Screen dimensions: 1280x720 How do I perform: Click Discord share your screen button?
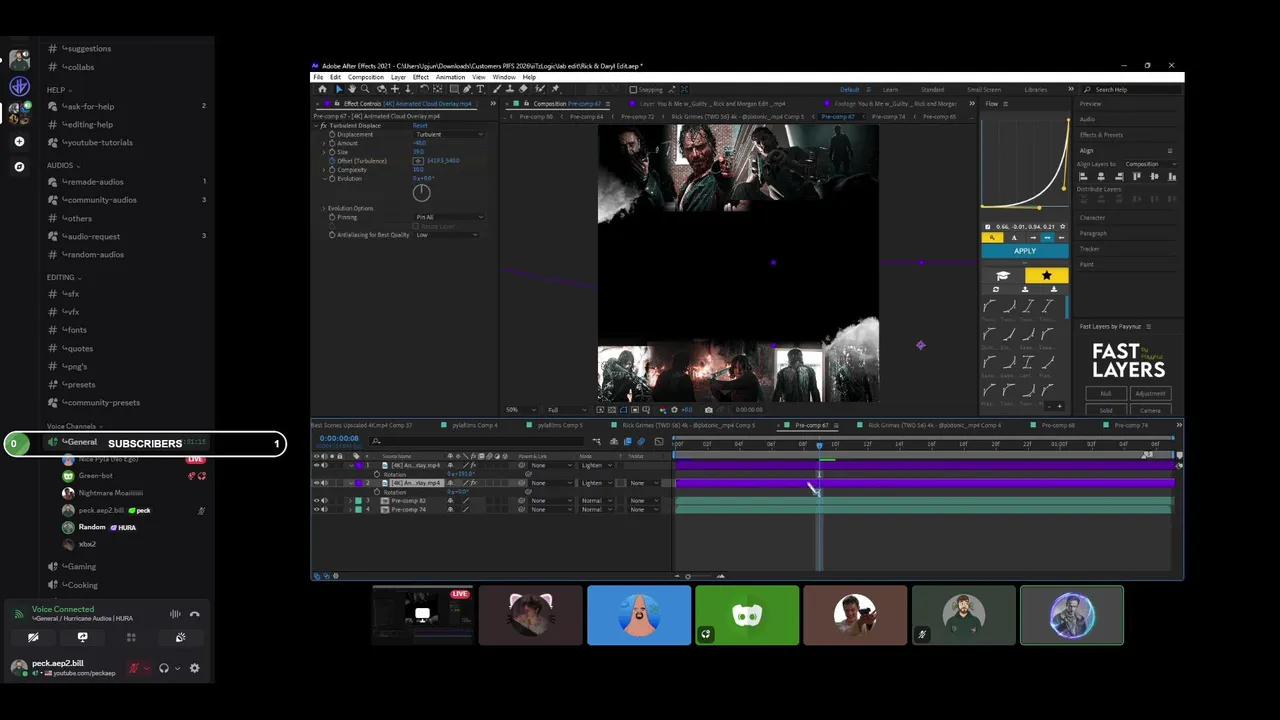pyautogui.click(x=83, y=637)
